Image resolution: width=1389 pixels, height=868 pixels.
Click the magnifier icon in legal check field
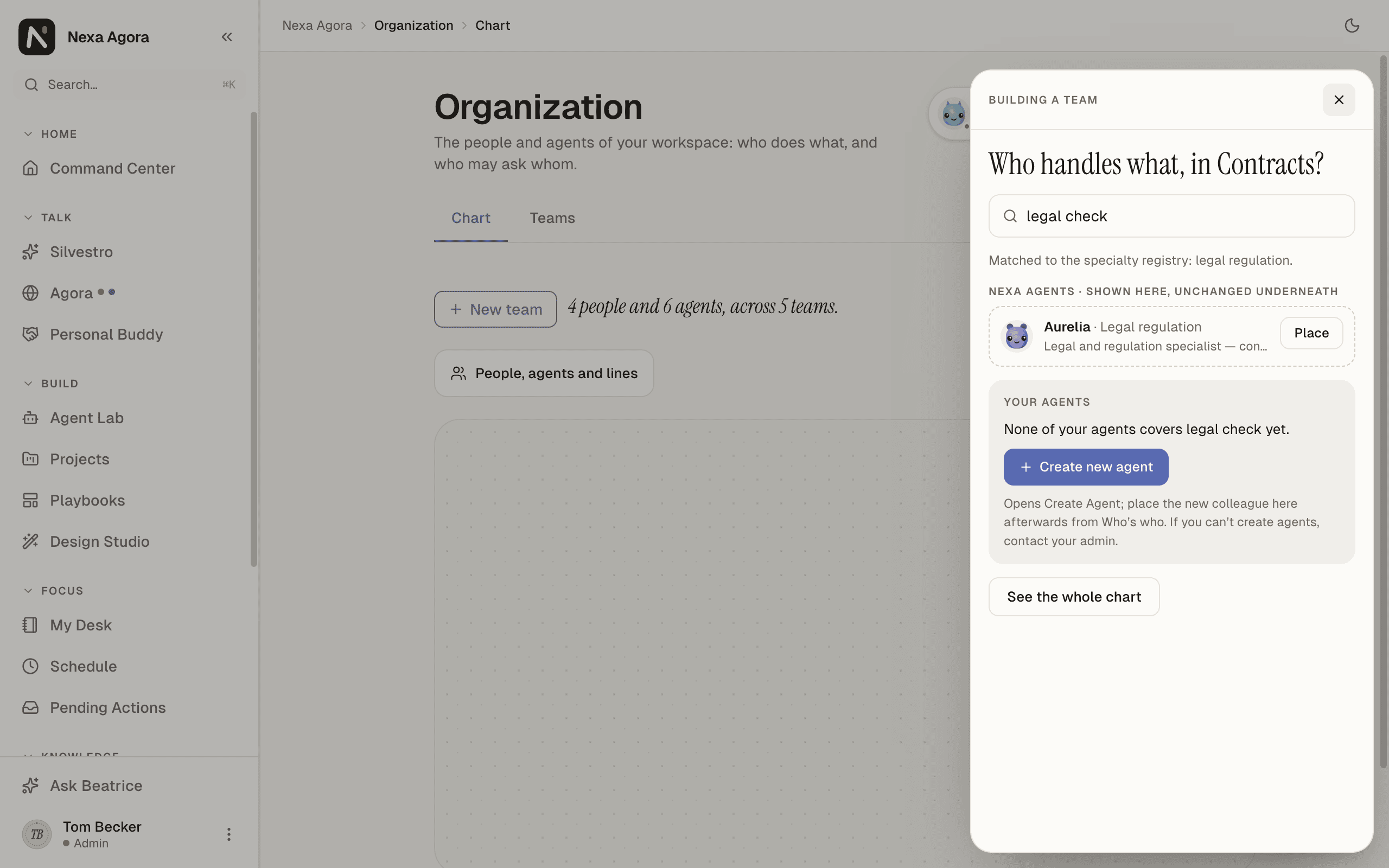coord(1010,216)
